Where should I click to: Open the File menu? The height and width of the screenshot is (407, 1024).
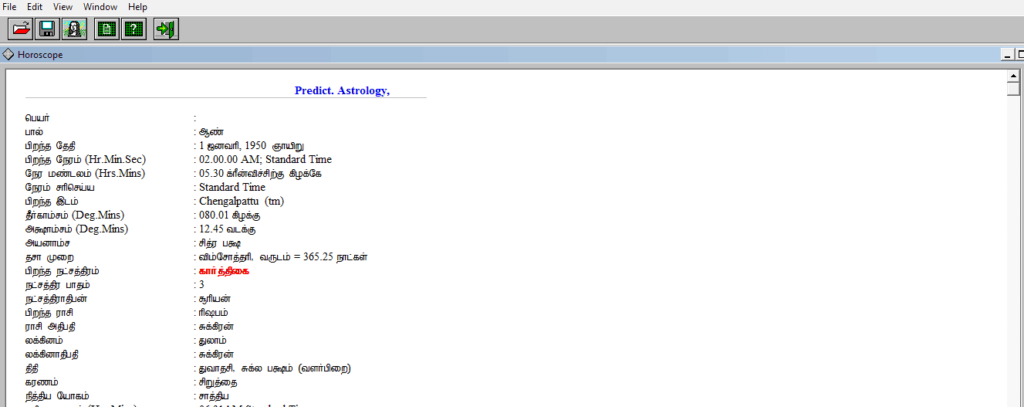pyautogui.click(x=10, y=7)
